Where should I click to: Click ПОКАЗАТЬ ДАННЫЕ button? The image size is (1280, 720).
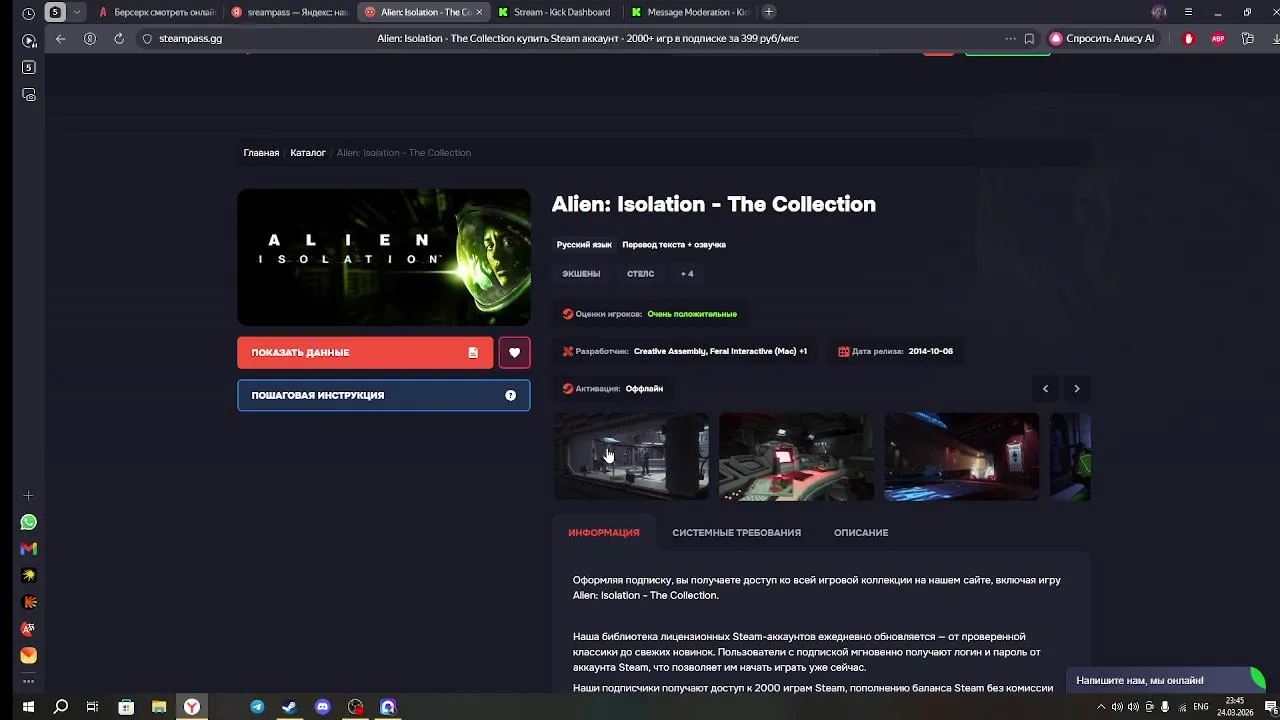365,352
